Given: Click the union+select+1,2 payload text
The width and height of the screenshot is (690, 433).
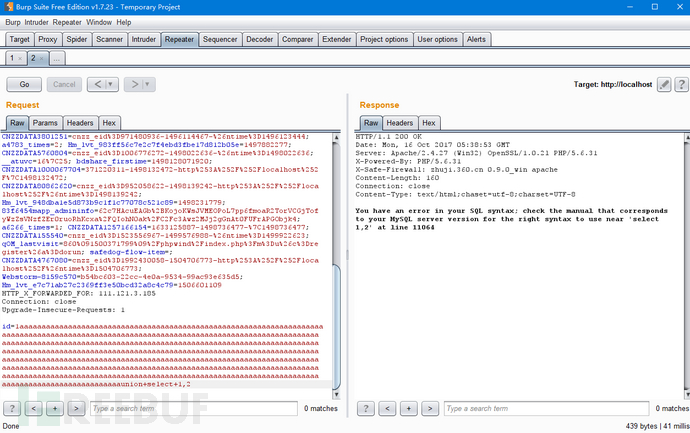Looking at the screenshot, I should click(x=155, y=384).
